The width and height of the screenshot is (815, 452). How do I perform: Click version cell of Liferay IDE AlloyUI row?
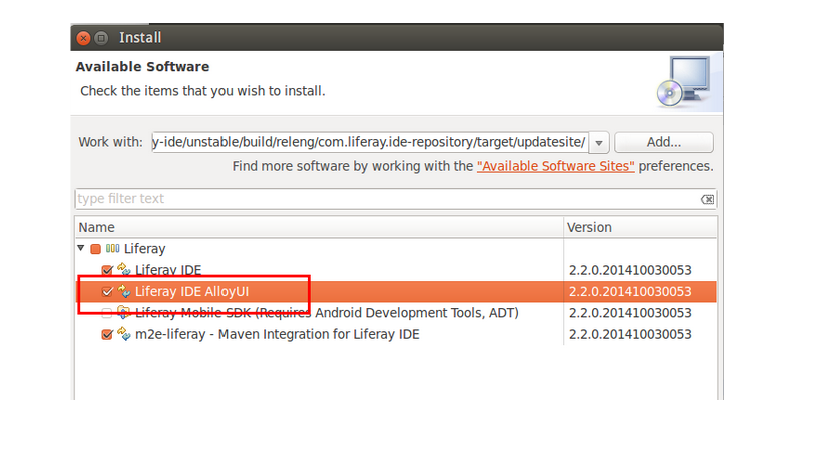point(630,291)
